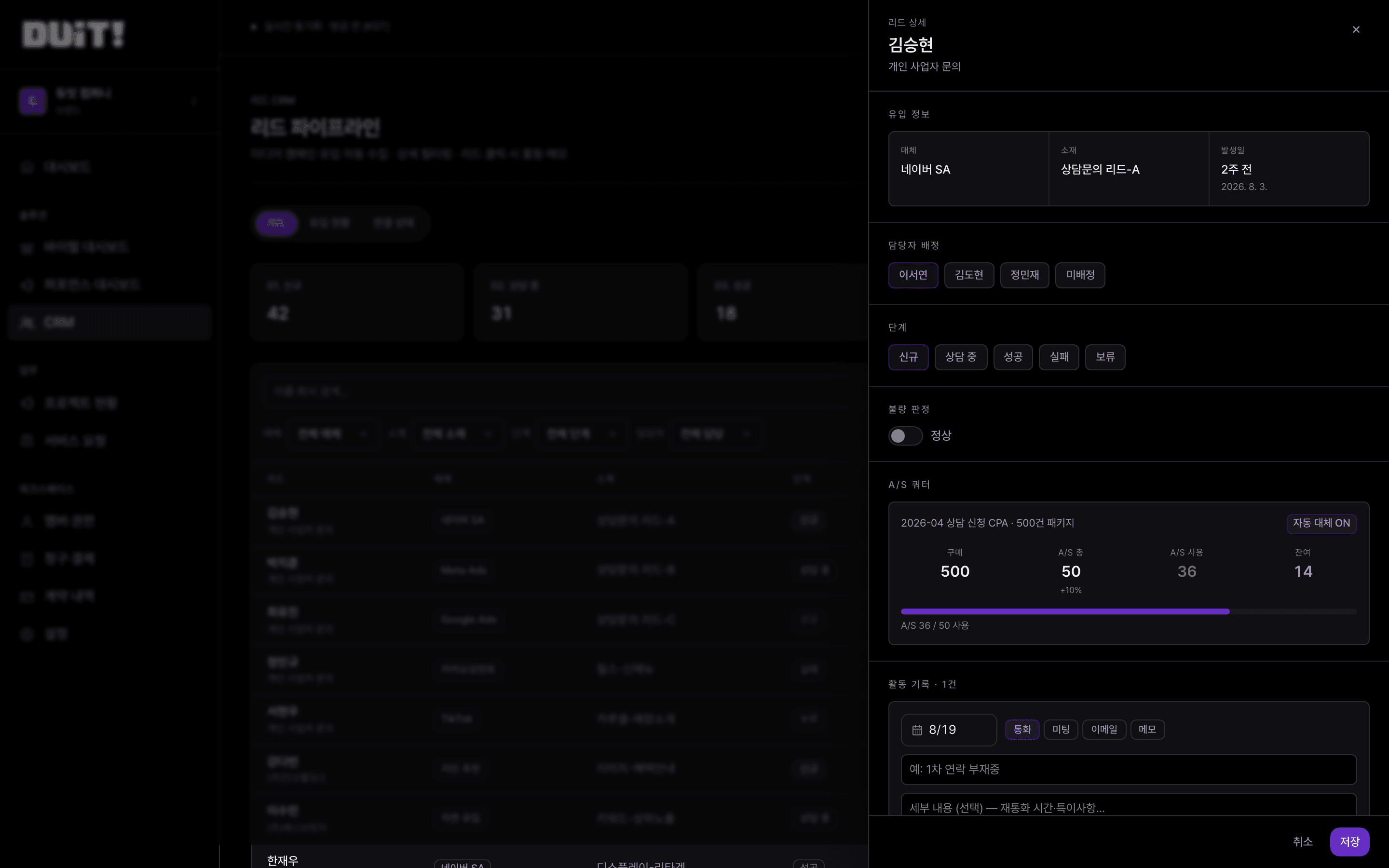Click the 잔여 value 14

1303,571
